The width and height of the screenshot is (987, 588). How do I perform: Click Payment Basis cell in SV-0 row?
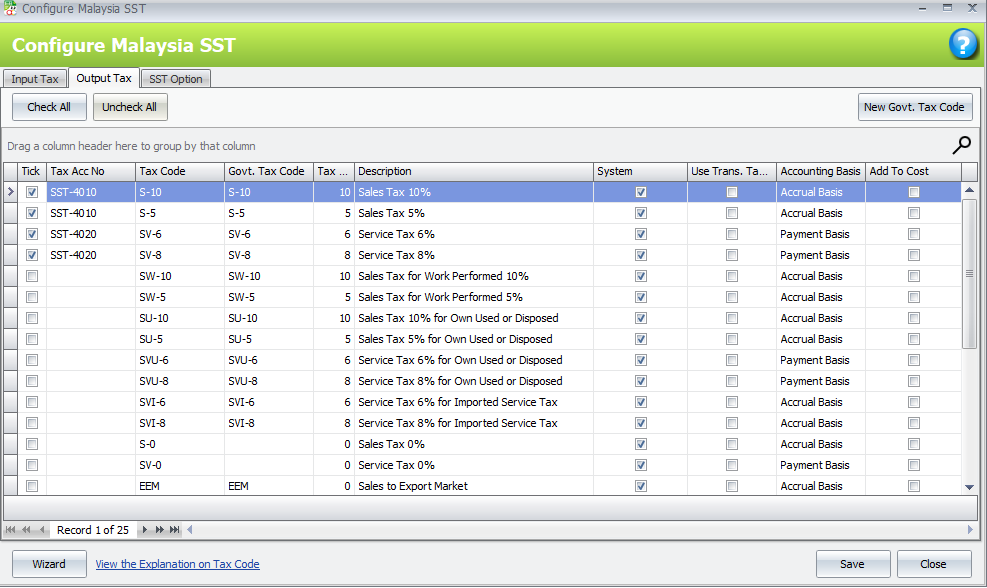(x=821, y=465)
